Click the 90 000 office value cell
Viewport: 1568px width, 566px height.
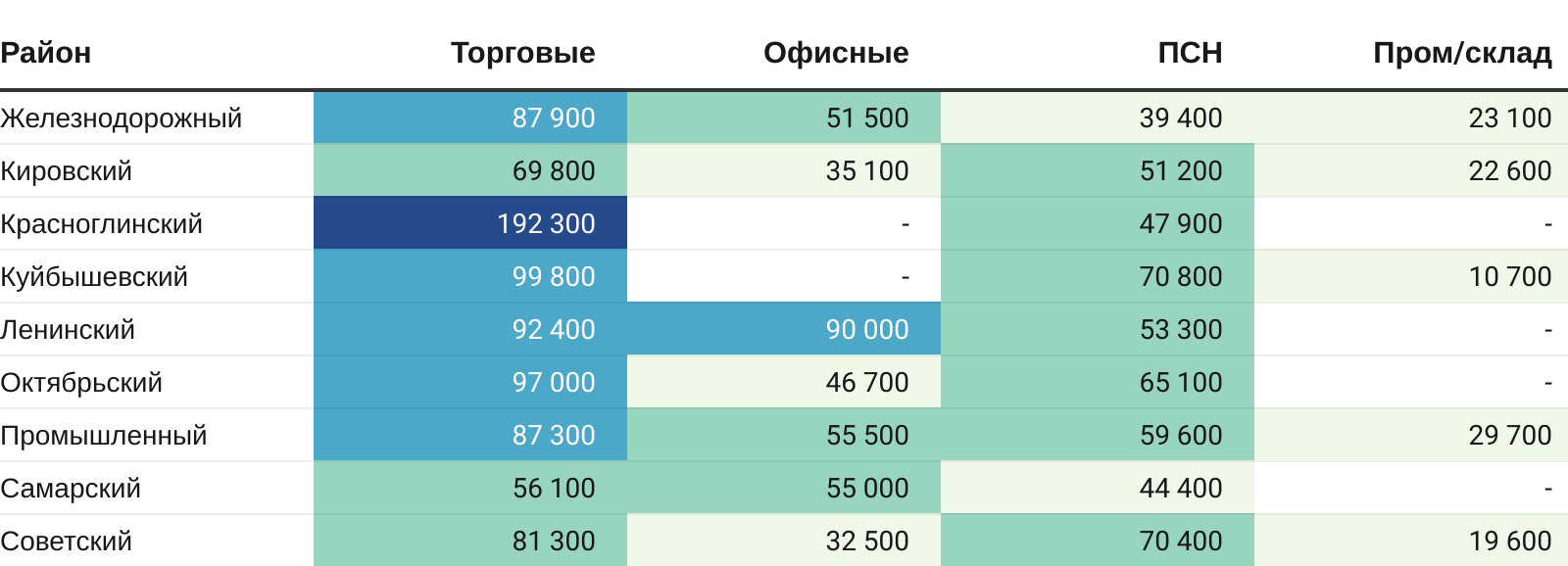tap(784, 329)
